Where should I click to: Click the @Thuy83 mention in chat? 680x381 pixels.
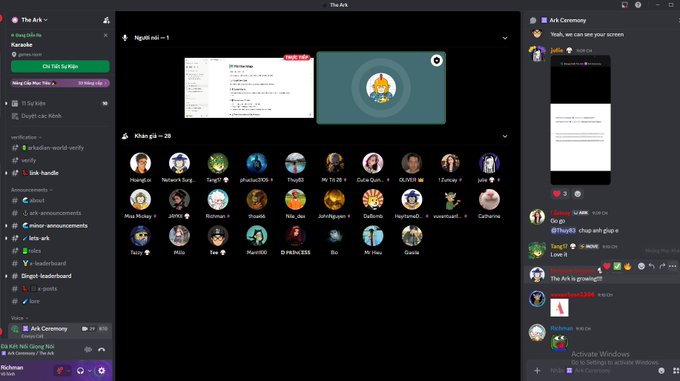coord(563,231)
